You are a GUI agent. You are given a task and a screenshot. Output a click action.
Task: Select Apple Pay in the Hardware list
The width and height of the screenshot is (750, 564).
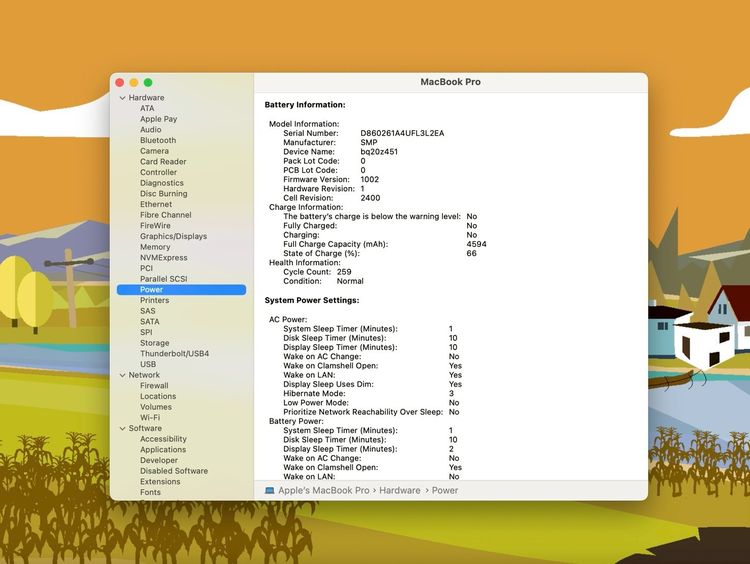click(x=158, y=119)
